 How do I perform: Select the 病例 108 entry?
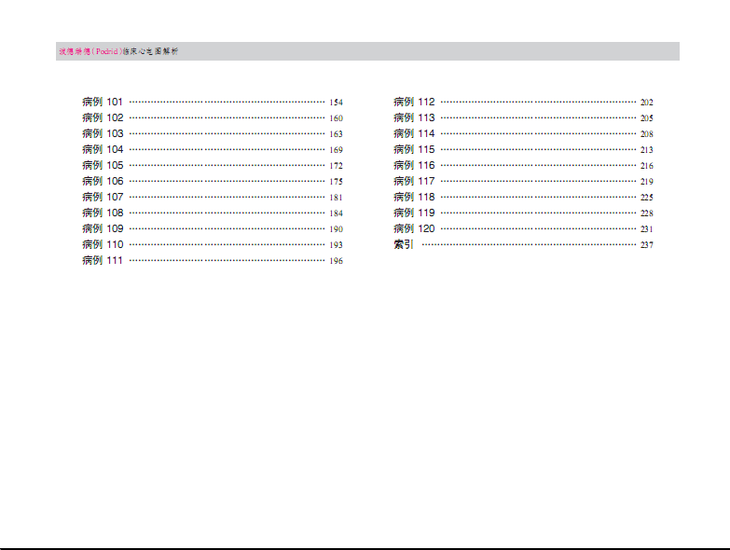[102, 213]
